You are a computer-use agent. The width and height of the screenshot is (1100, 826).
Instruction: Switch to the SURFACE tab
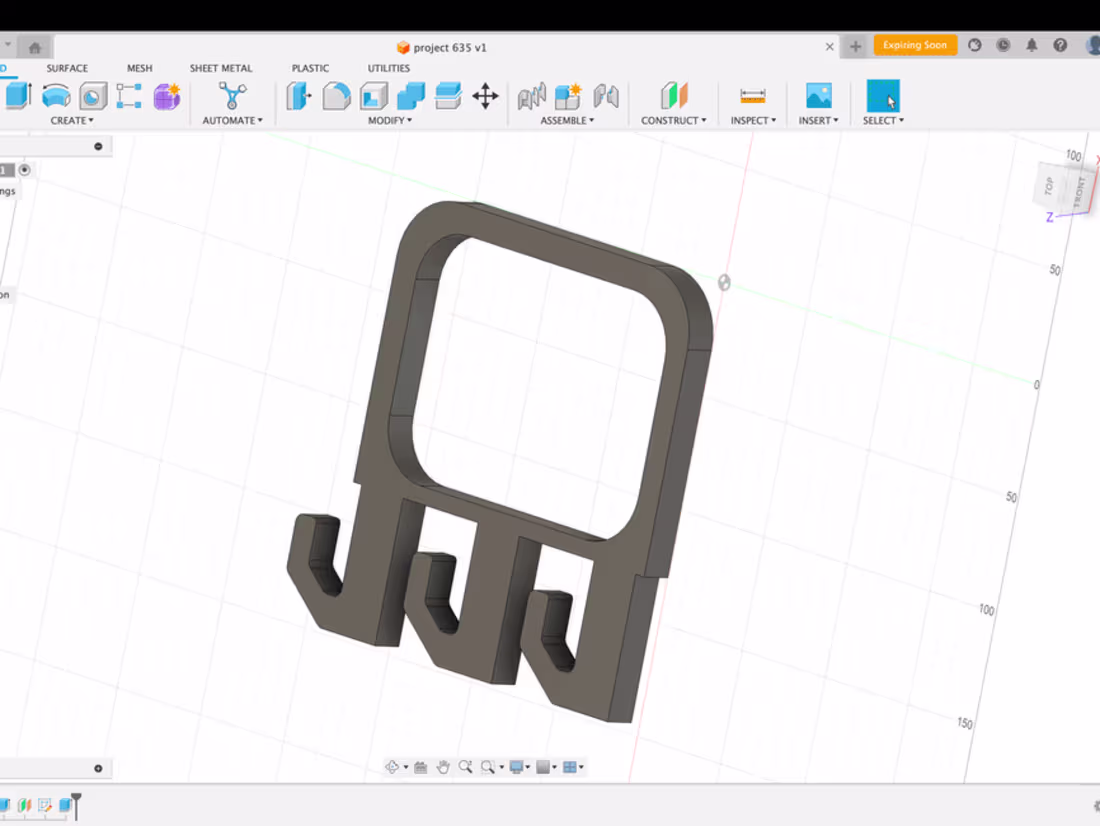(66, 68)
